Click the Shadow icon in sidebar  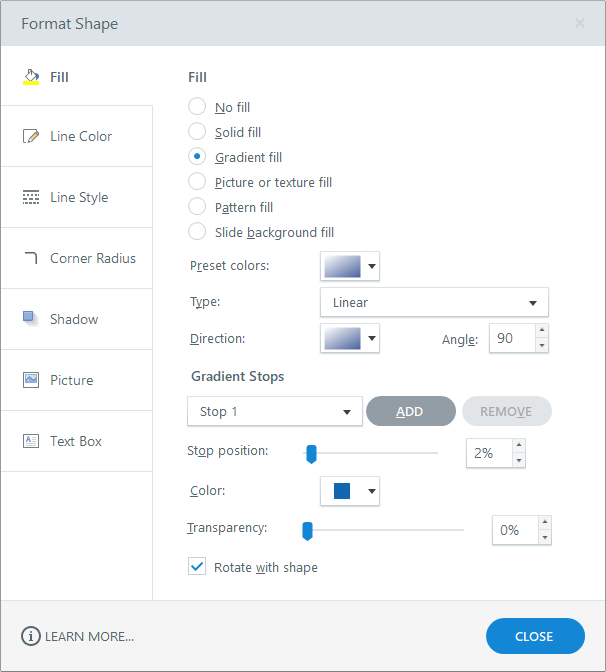(31, 319)
